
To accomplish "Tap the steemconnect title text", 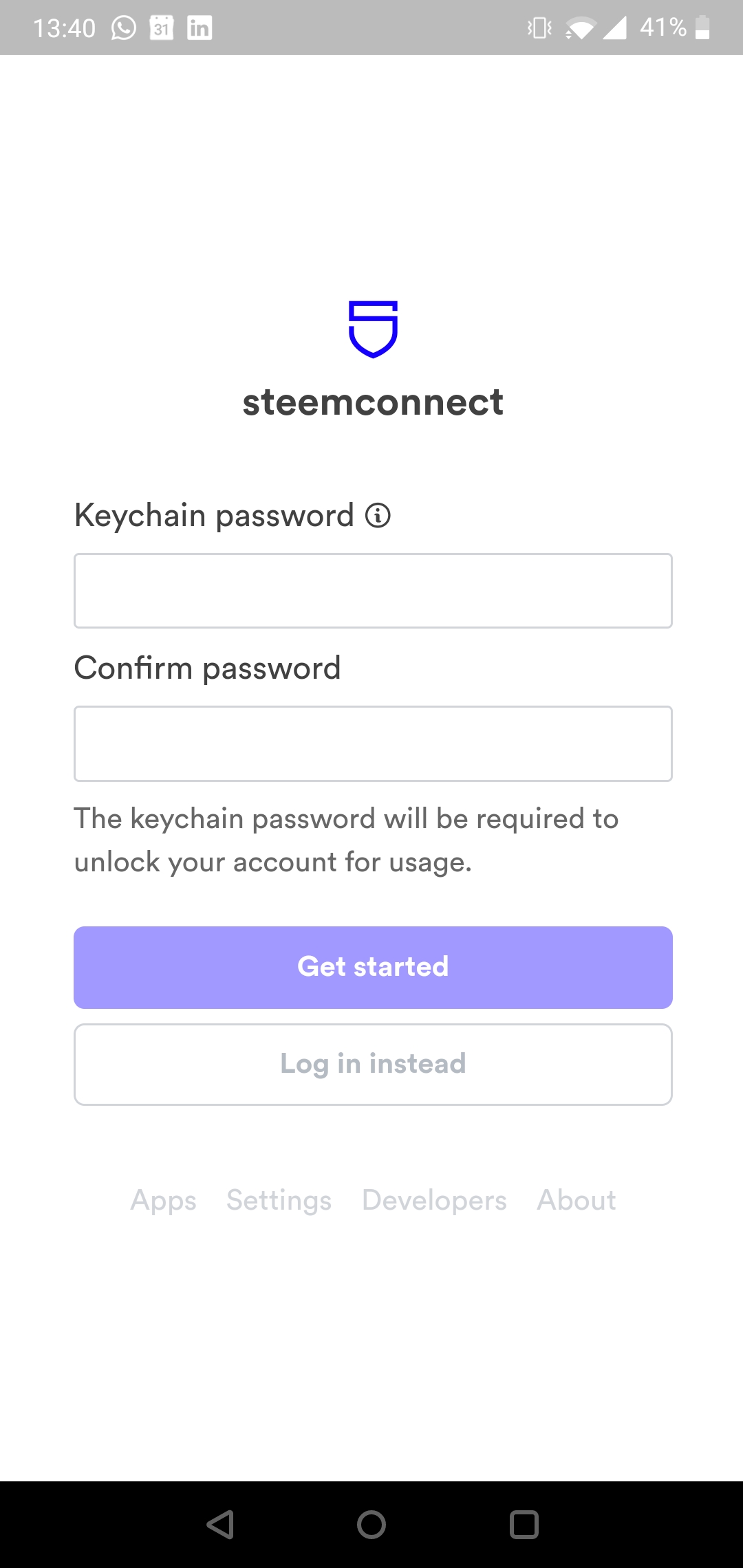I will (373, 402).
